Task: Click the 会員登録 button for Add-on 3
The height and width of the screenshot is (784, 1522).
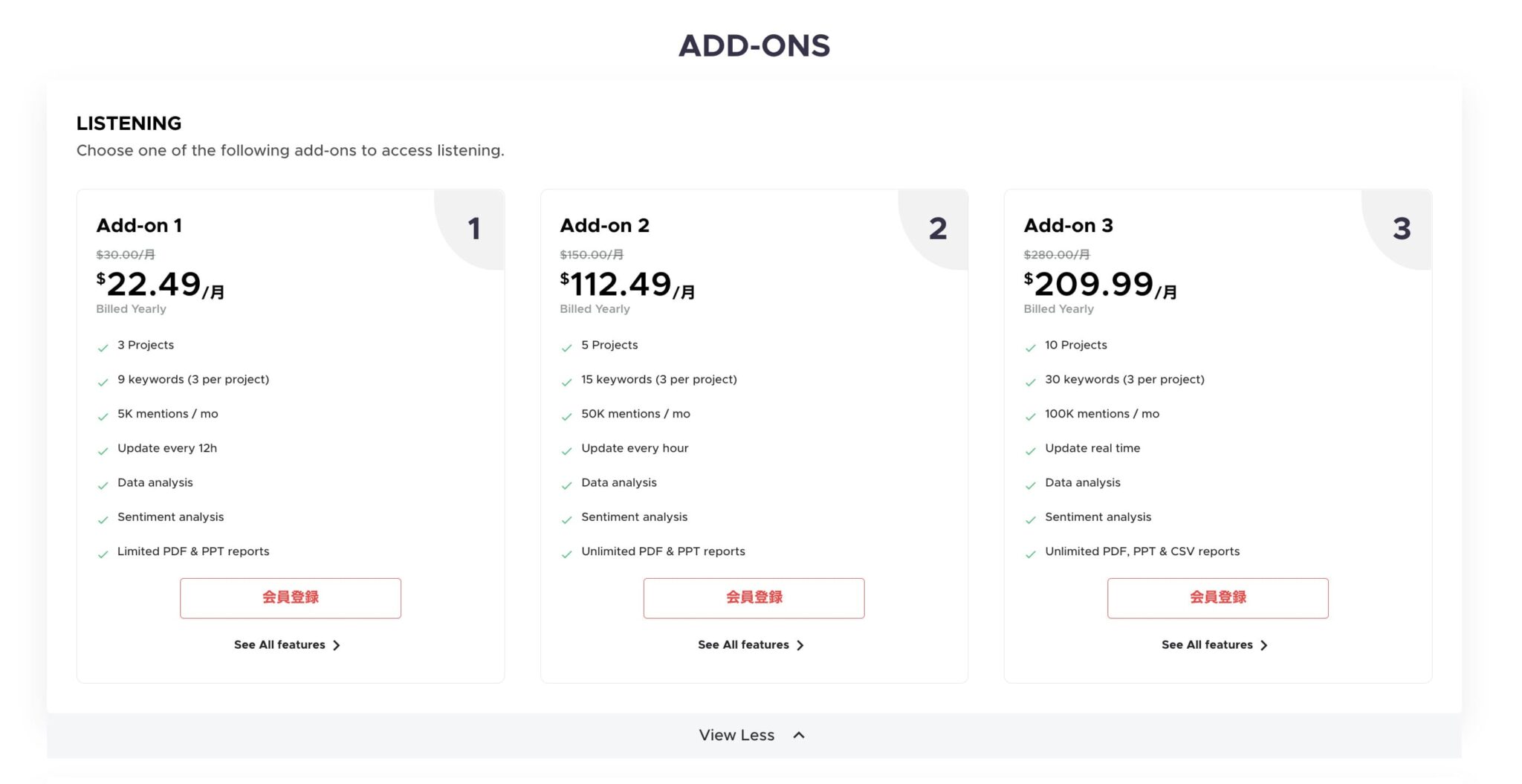Action: point(1217,597)
